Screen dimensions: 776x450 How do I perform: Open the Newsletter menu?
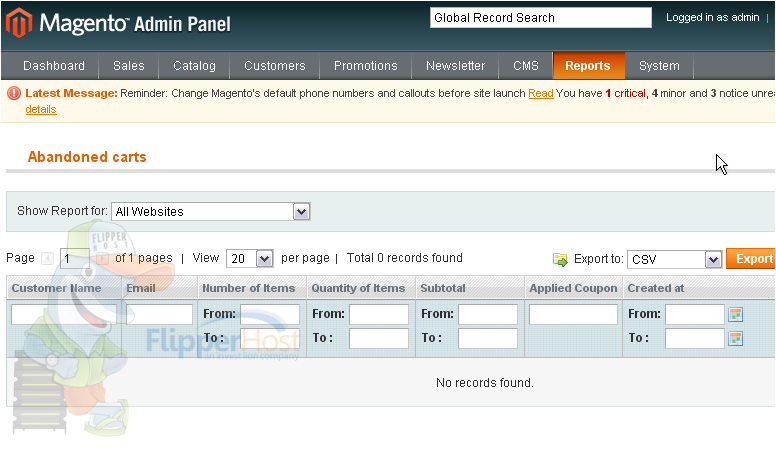pos(455,66)
